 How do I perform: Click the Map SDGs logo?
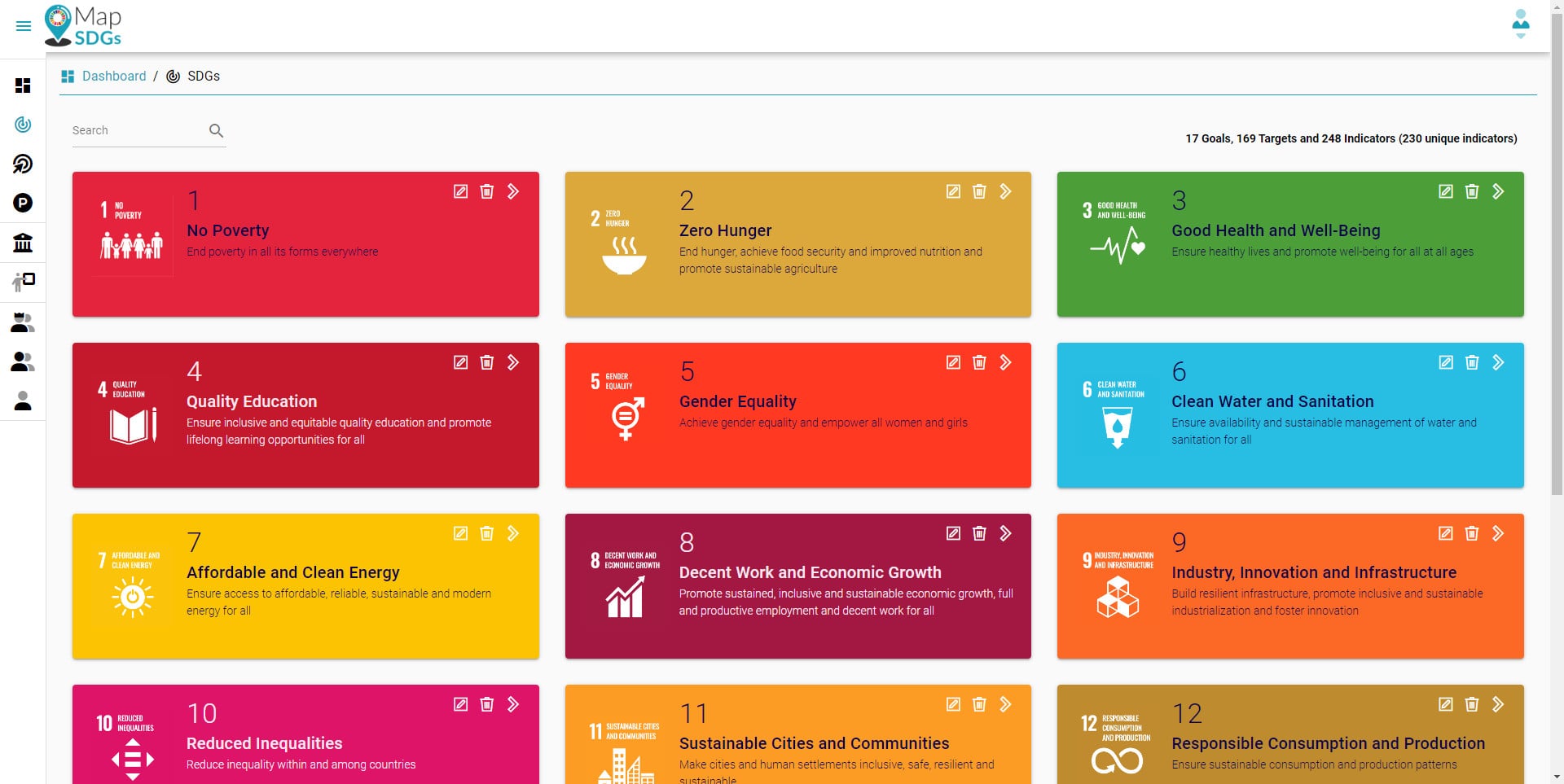(x=84, y=26)
